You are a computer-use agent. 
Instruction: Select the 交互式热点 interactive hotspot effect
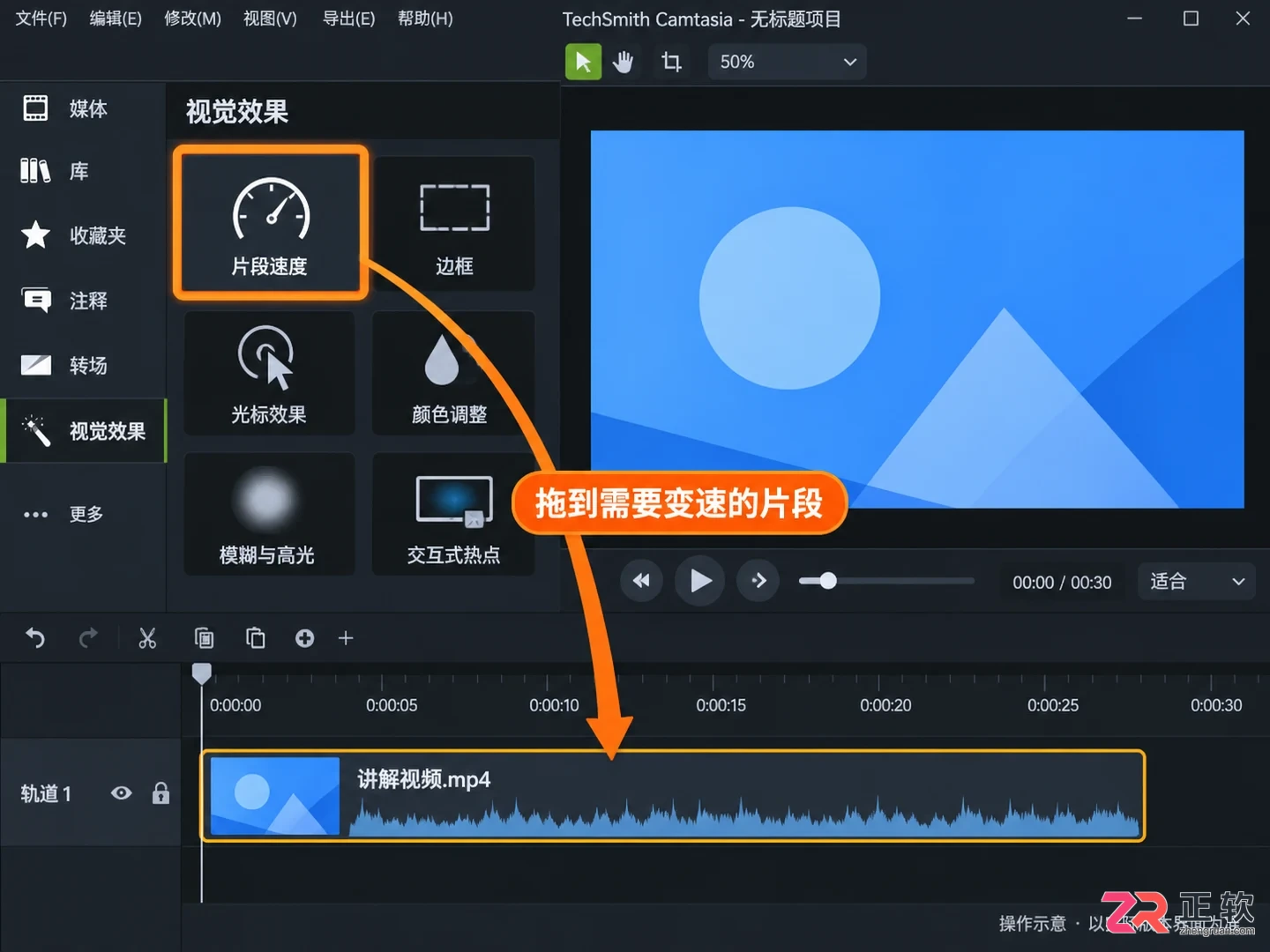(453, 515)
